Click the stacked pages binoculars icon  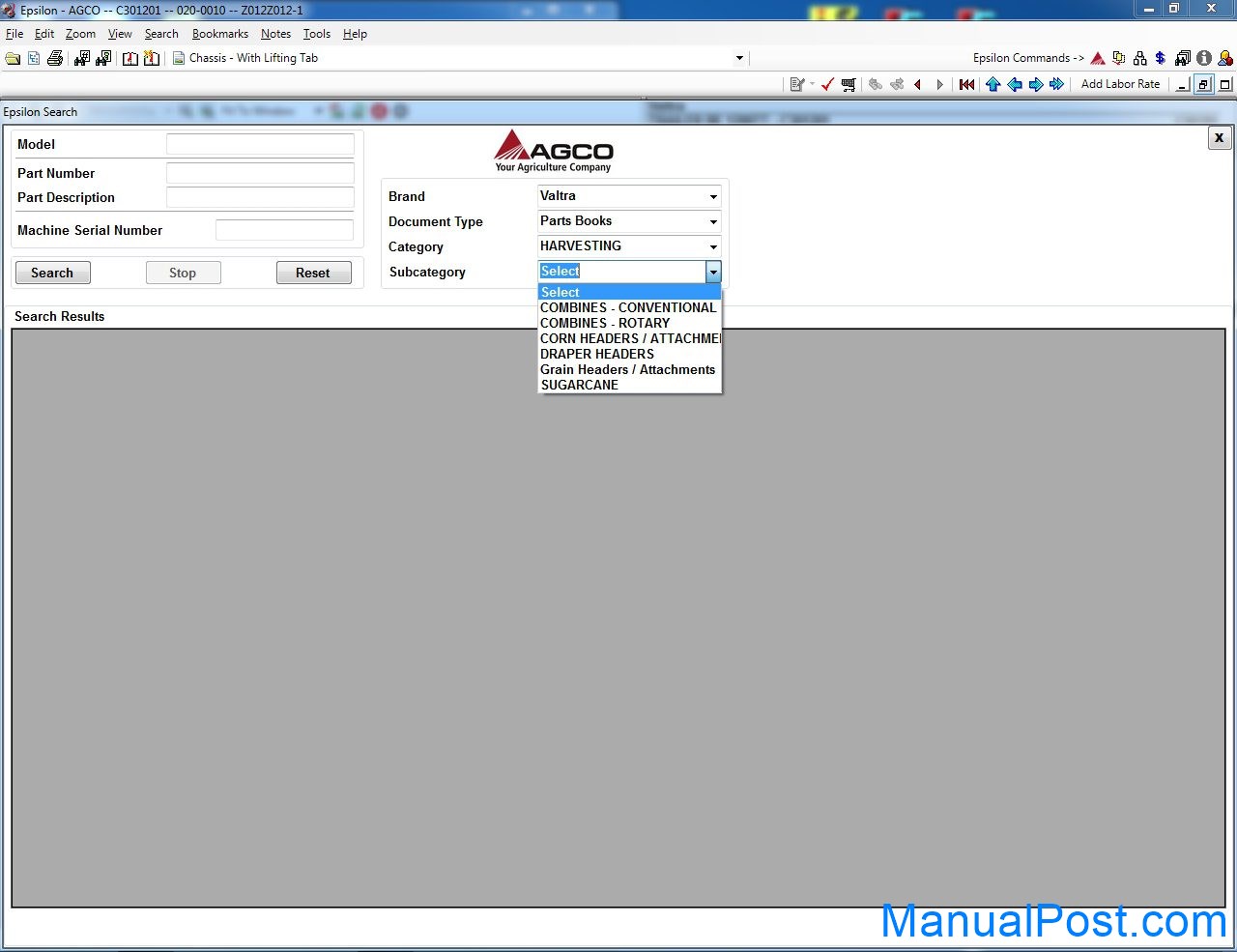click(x=1183, y=58)
